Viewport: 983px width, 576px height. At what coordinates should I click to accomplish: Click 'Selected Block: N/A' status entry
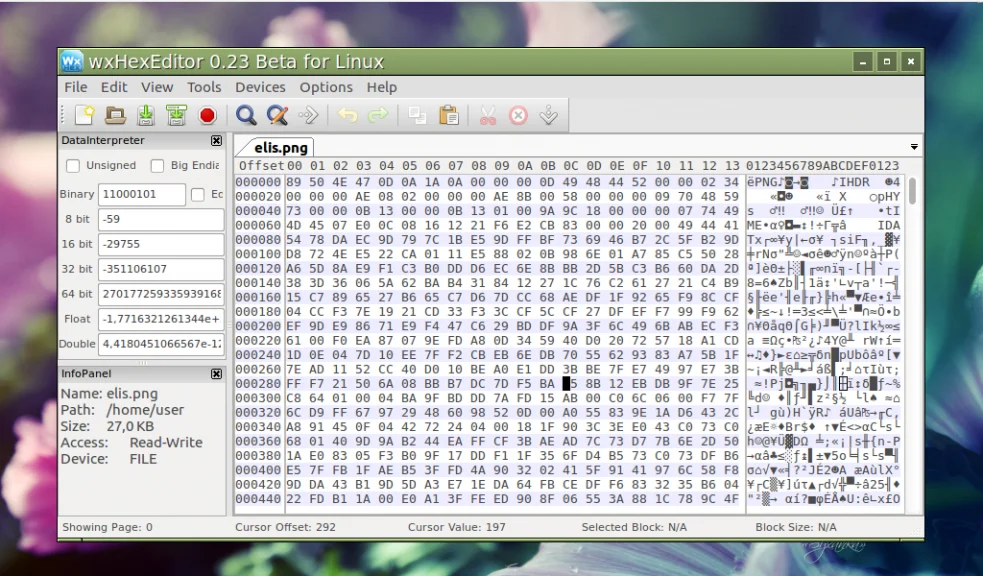coord(634,527)
